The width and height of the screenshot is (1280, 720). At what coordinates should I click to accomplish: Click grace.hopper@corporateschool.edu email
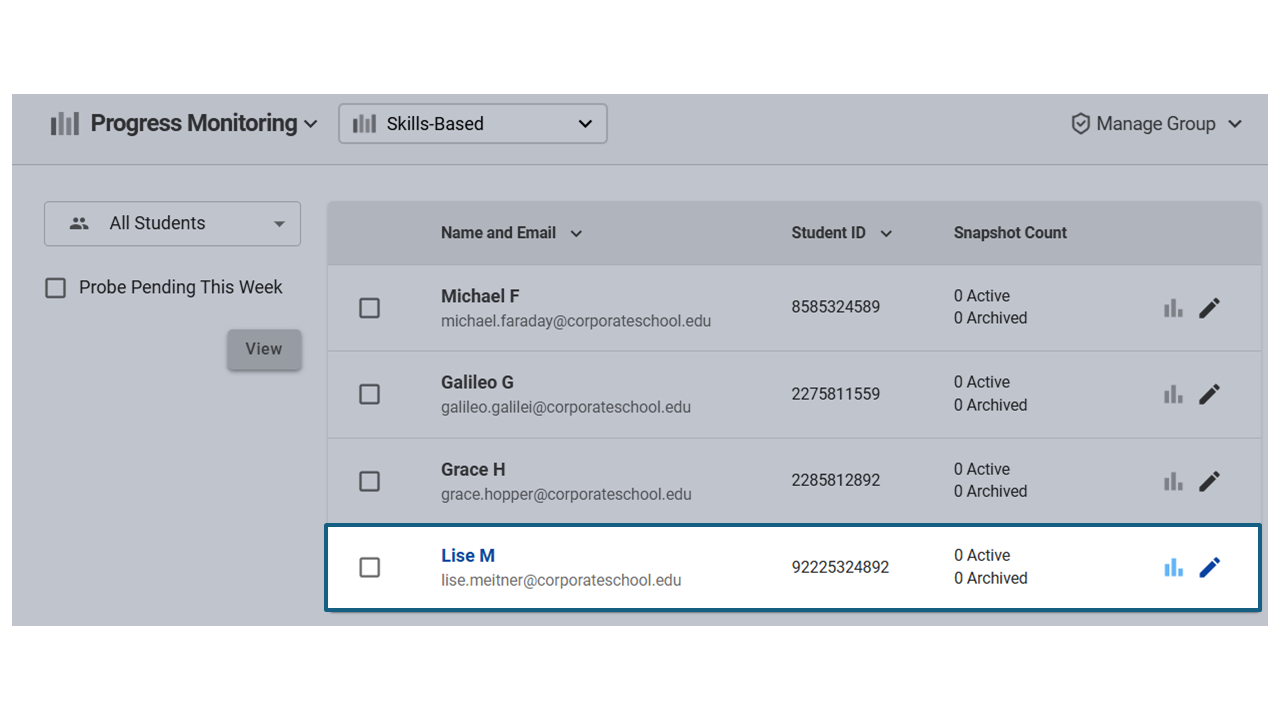click(x=566, y=494)
